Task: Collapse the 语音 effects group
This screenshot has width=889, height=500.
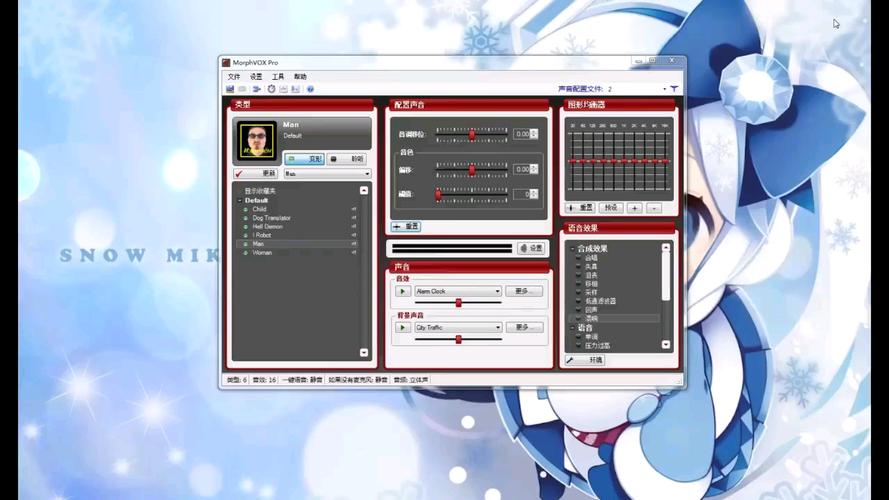Action: point(573,328)
